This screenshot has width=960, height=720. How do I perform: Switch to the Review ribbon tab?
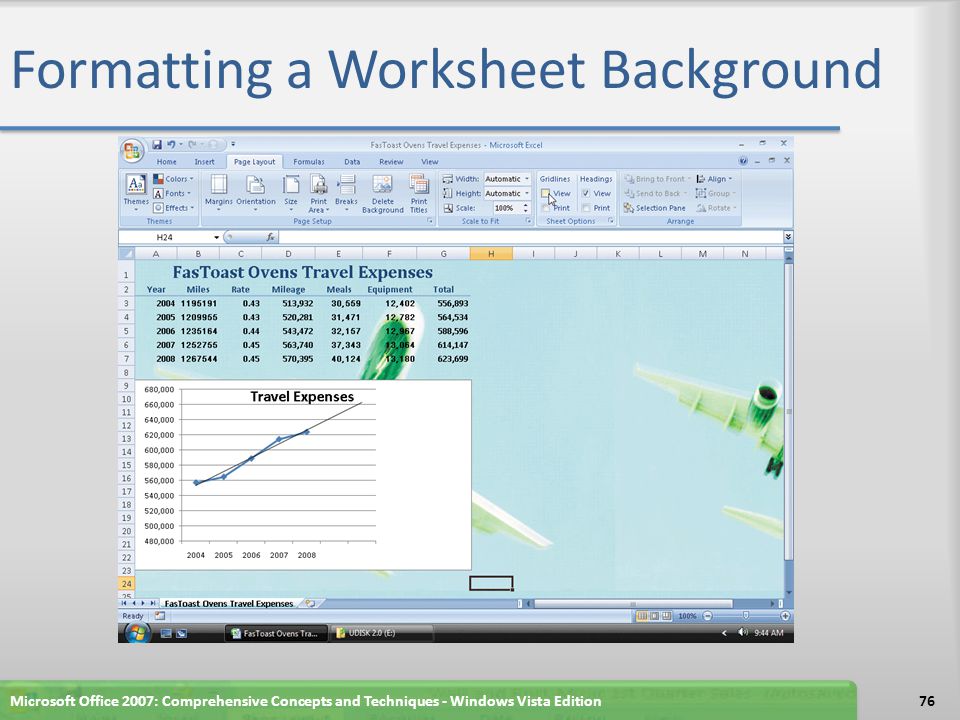pos(391,162)
